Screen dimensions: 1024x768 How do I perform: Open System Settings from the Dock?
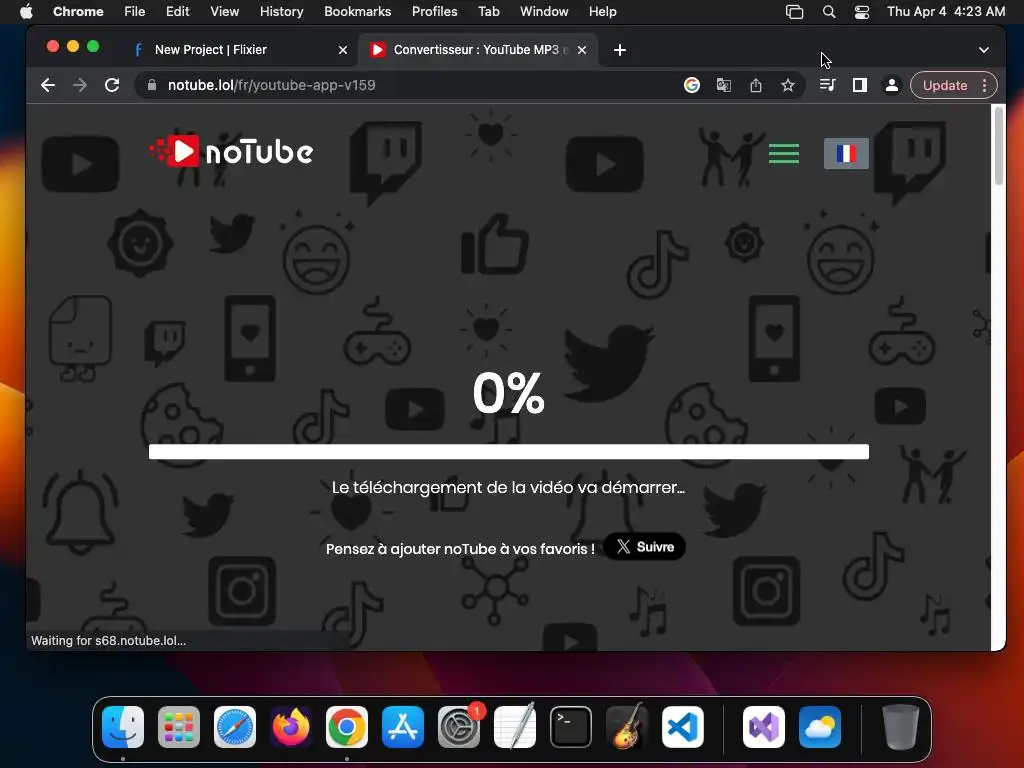coord(458,727)
